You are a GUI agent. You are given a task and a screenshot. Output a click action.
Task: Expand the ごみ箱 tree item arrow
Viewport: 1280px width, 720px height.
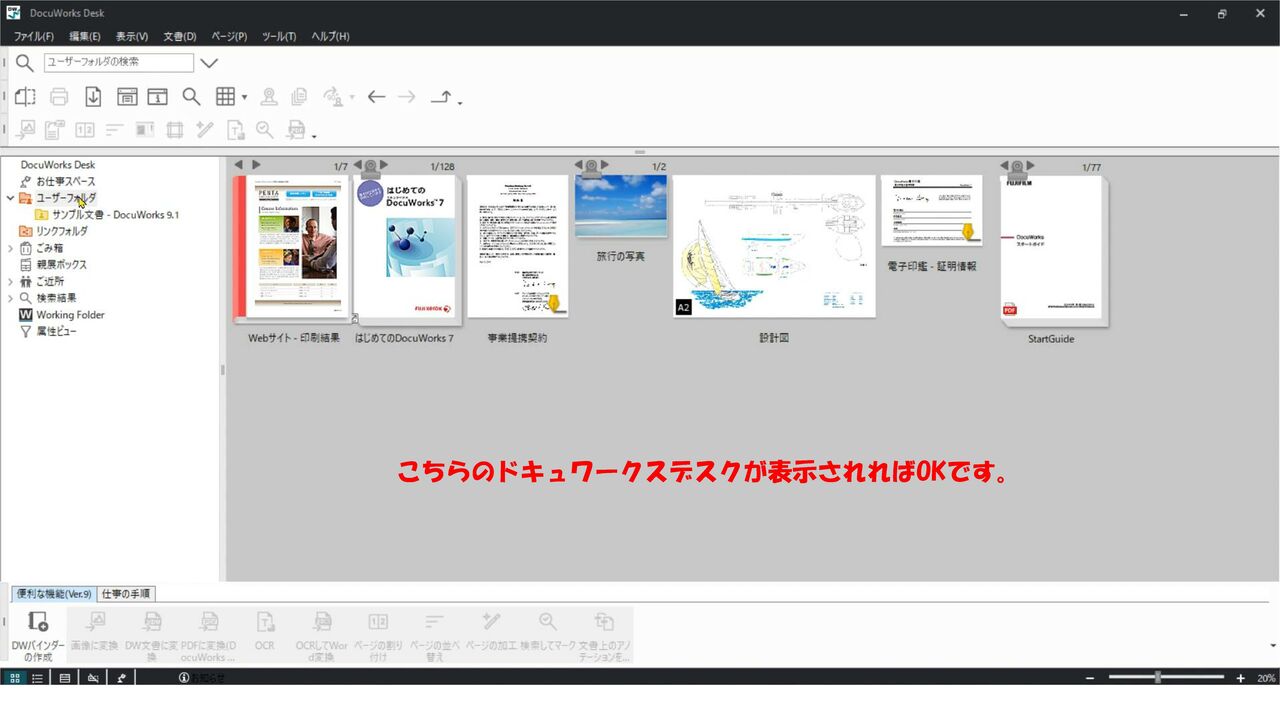pos(9,247)
